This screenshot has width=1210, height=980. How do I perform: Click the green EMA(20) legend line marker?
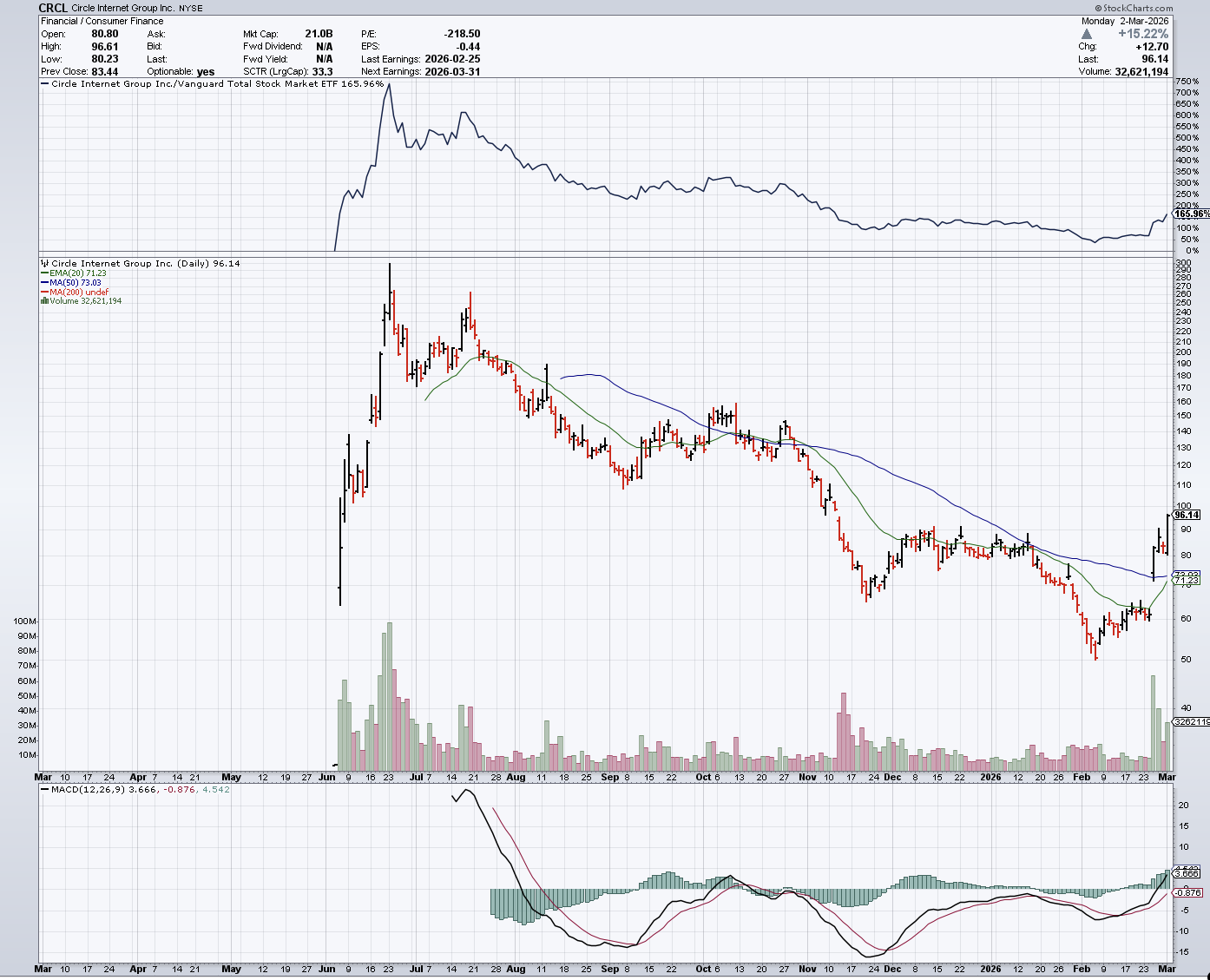[x=45, y=273]
